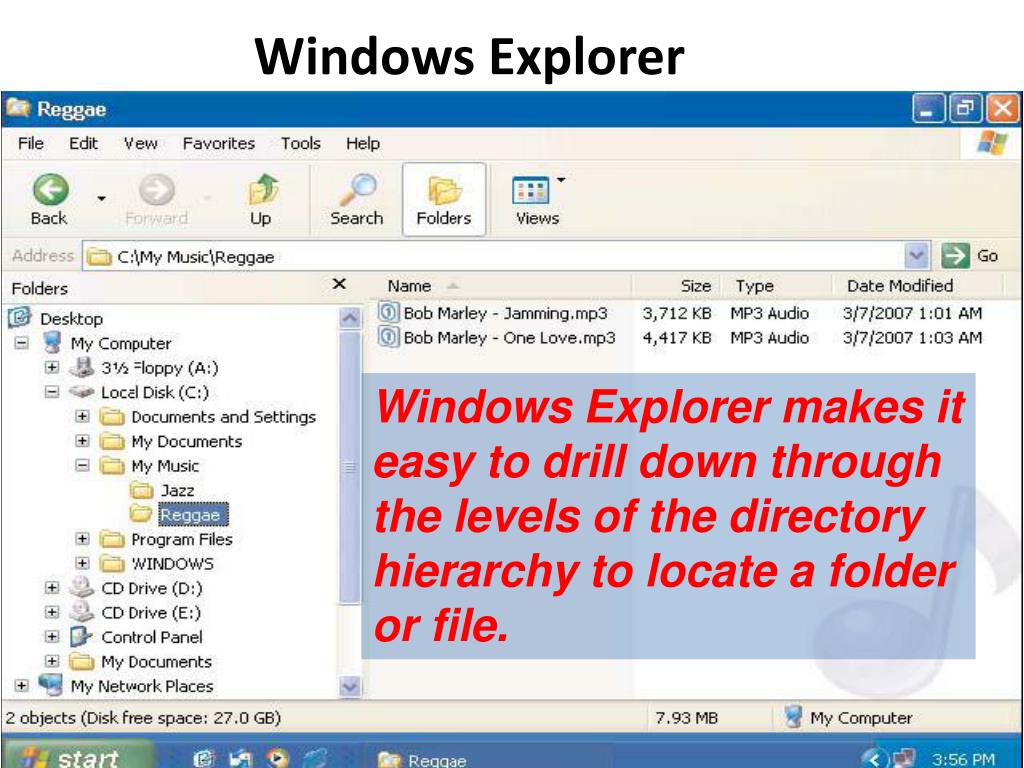Select the Jazz folder icon
The width and height of the screenshot is (1024, 768).
click(142, 490)
